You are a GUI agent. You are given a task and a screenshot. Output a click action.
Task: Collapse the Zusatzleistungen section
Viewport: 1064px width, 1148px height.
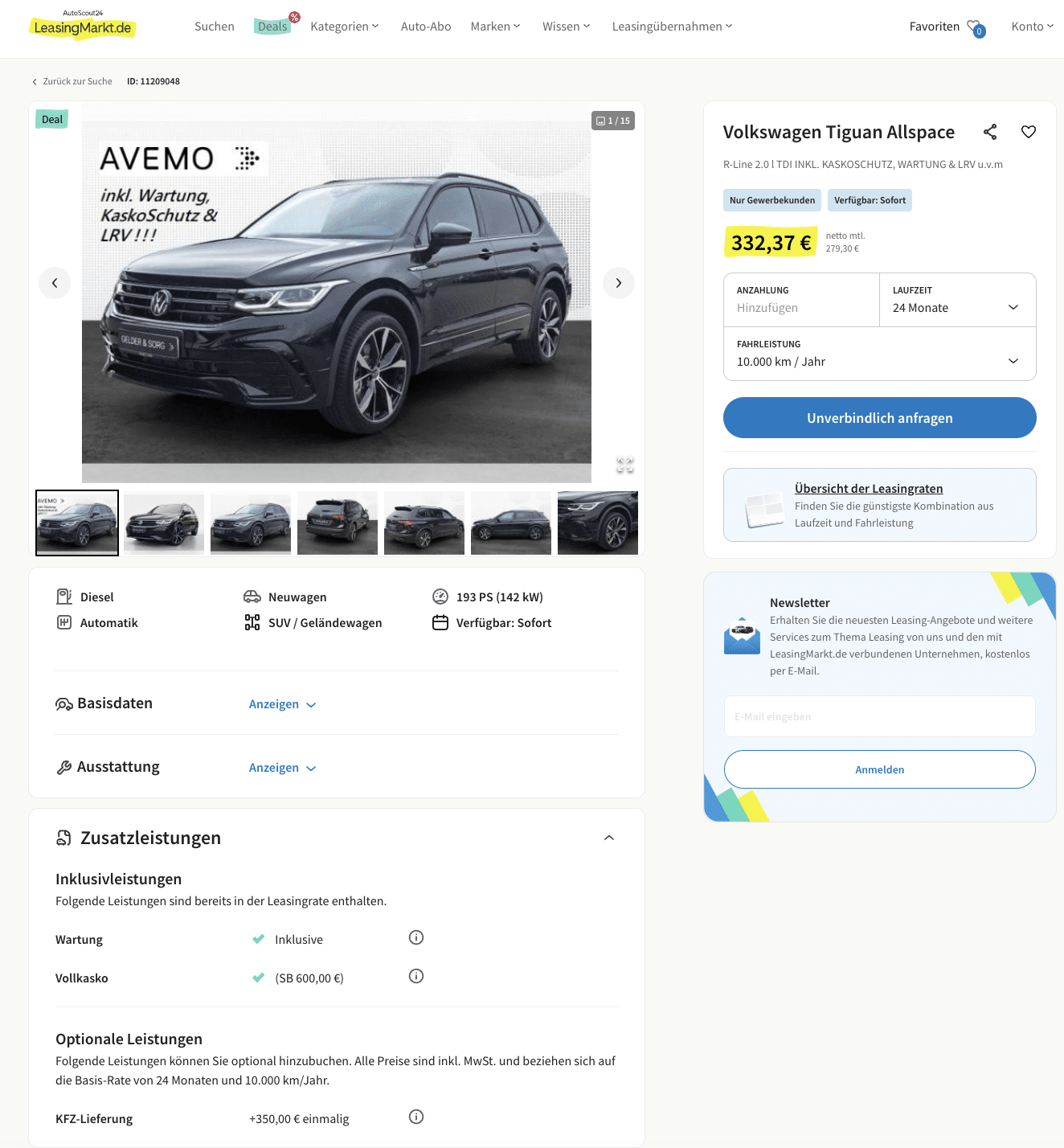(609, 838)
